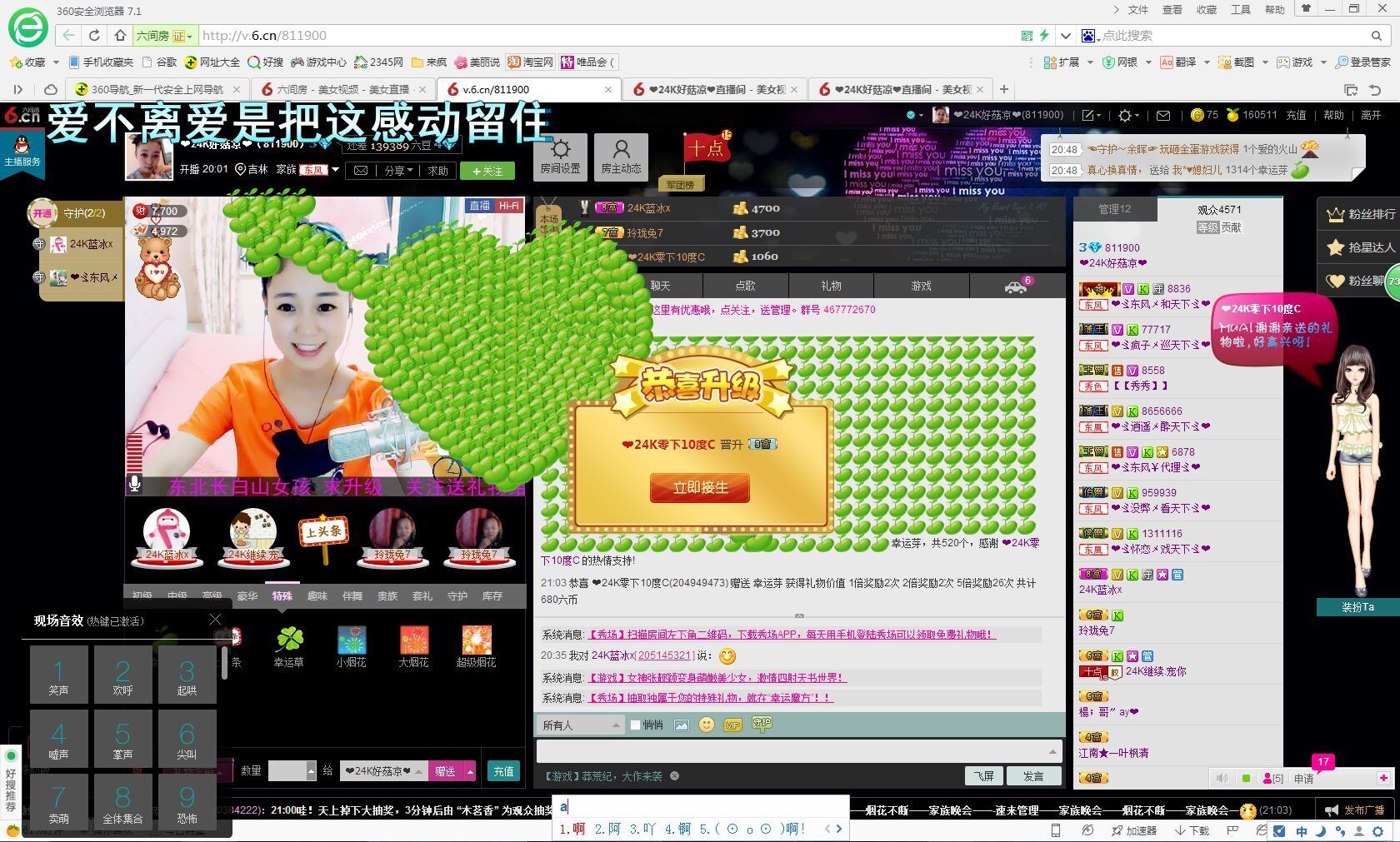This screenshot has height=842, width=1400.
Task: Select the 大烟花 big fireworks gift
Action: click(413, 646)
